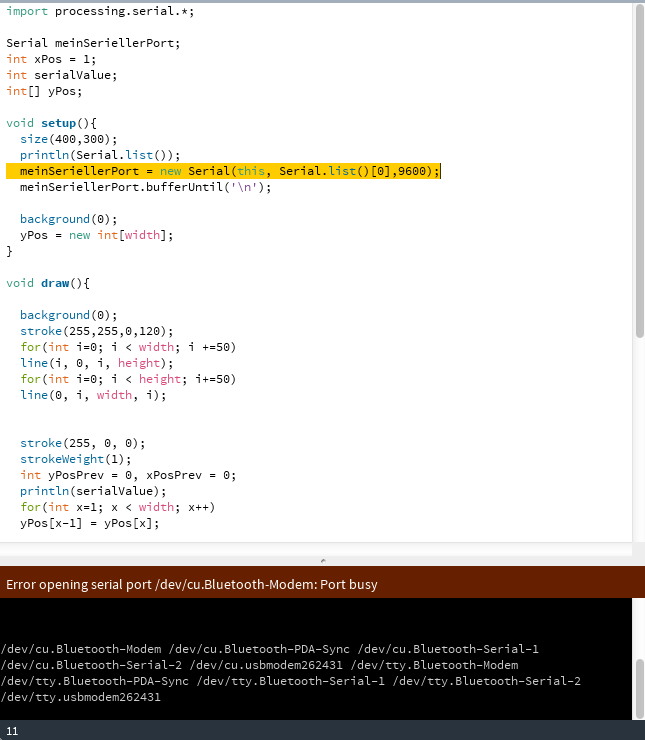Click the 'for(int i=0; i < width; i +=50)' line

[x=128, y=347]
